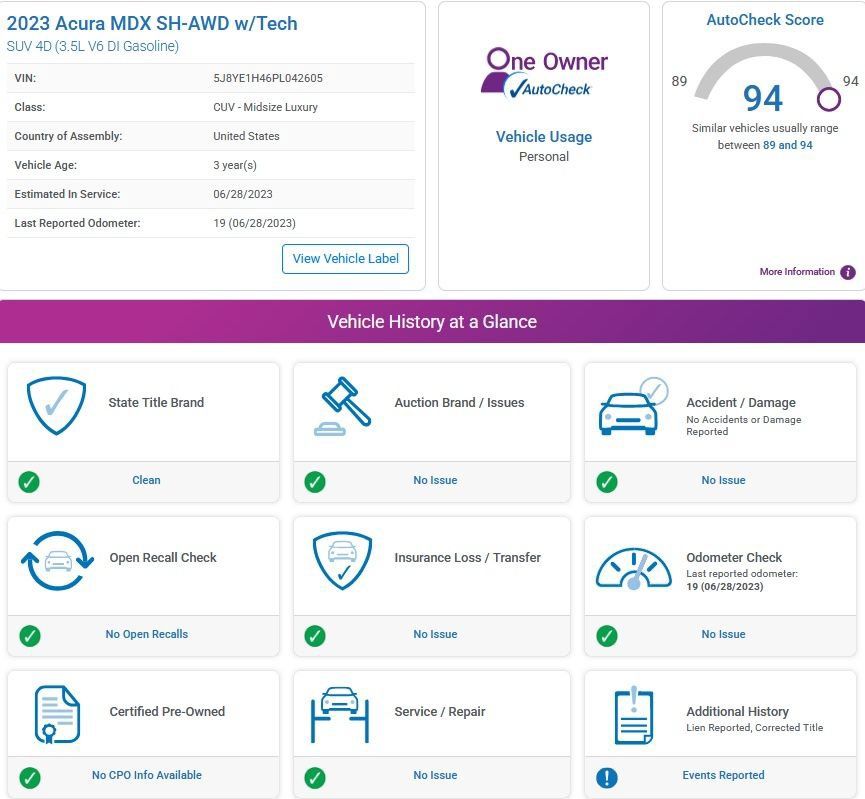Viewport: 865px width, 799px height.
Task: Click No Issue under Auction Brand / Issues
Action: click(435, 480)
